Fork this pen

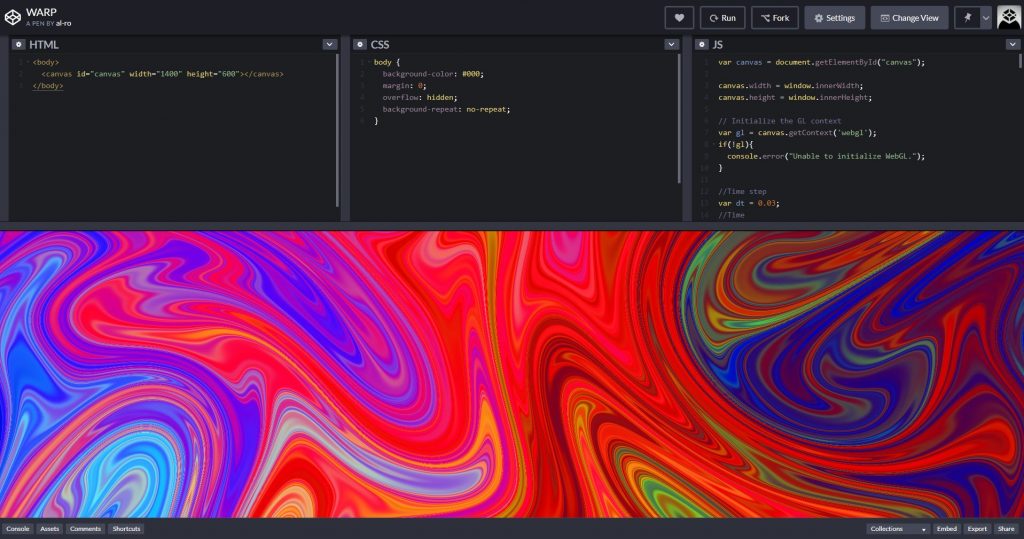click(x=775, y=18)
